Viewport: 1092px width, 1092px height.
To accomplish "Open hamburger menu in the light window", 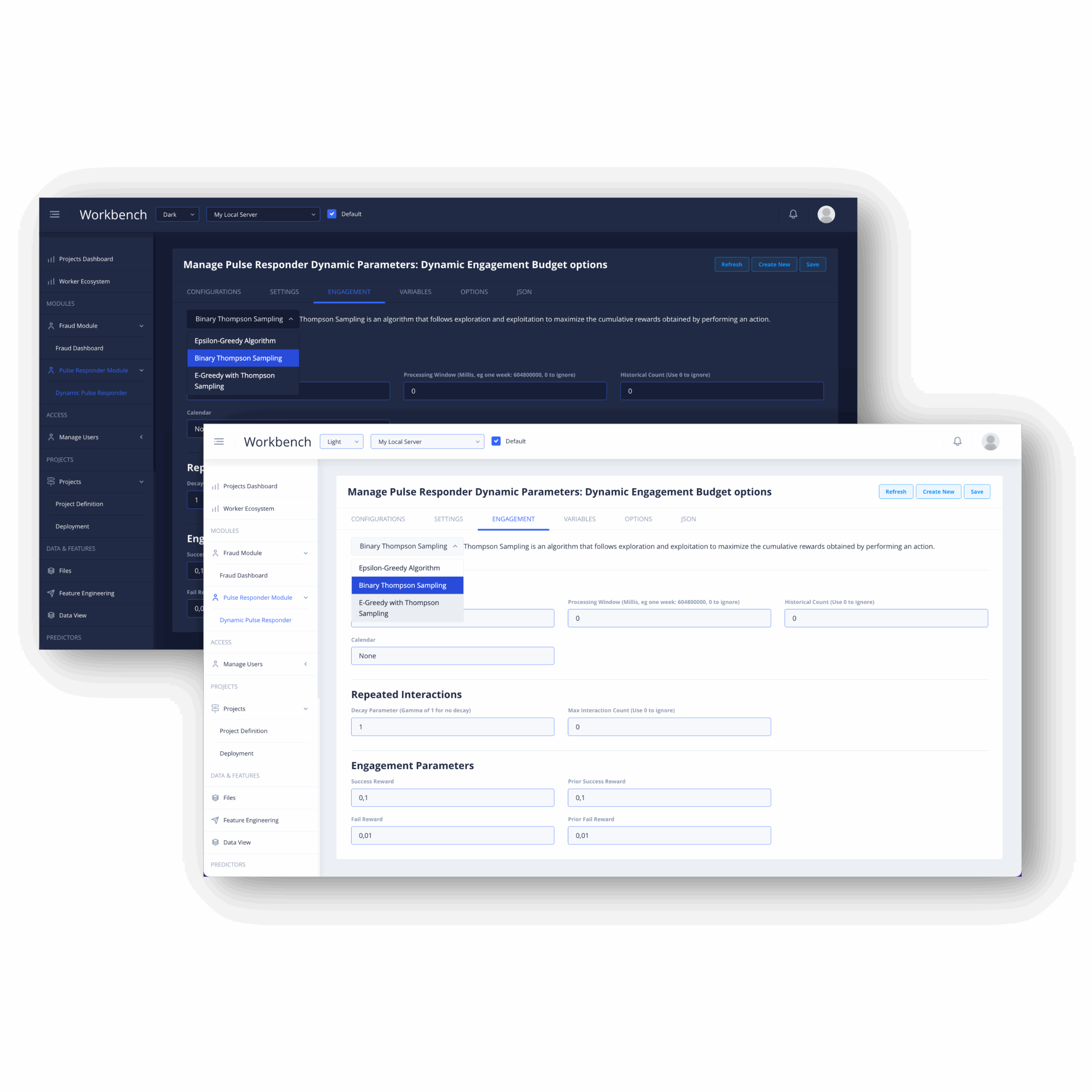I will (219, 441).
